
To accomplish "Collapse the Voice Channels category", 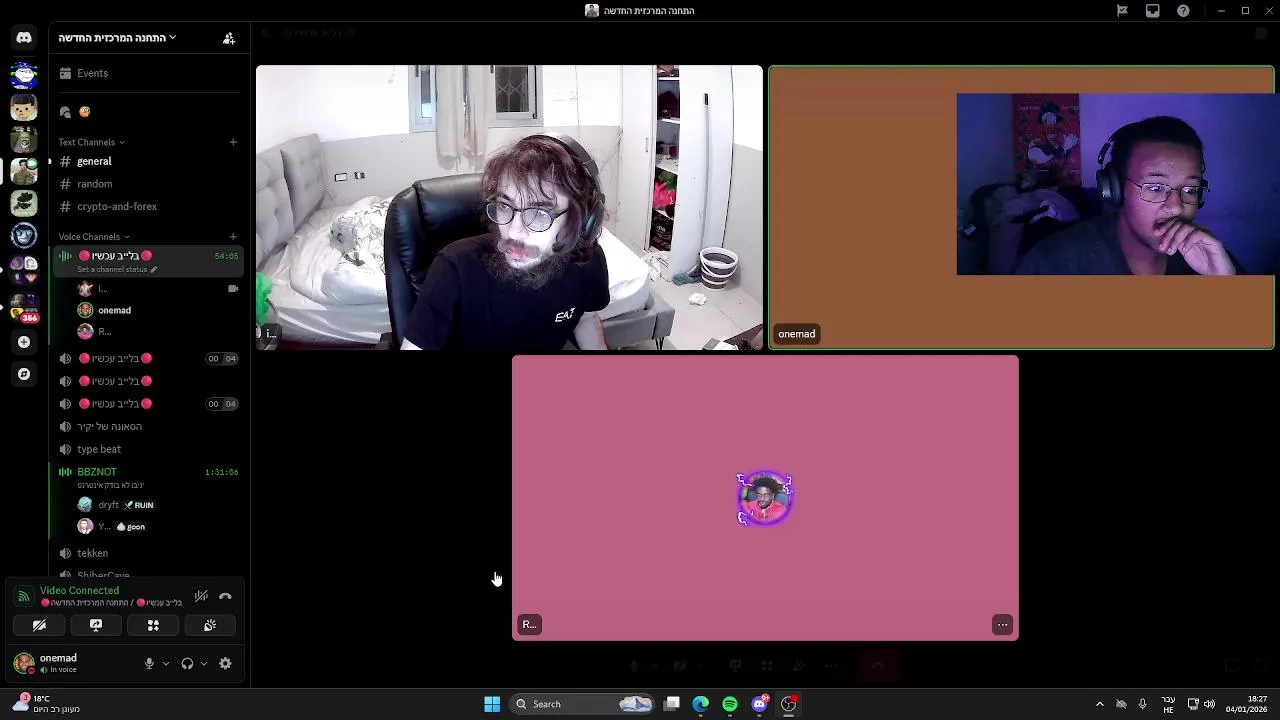I will pos(94,237).
